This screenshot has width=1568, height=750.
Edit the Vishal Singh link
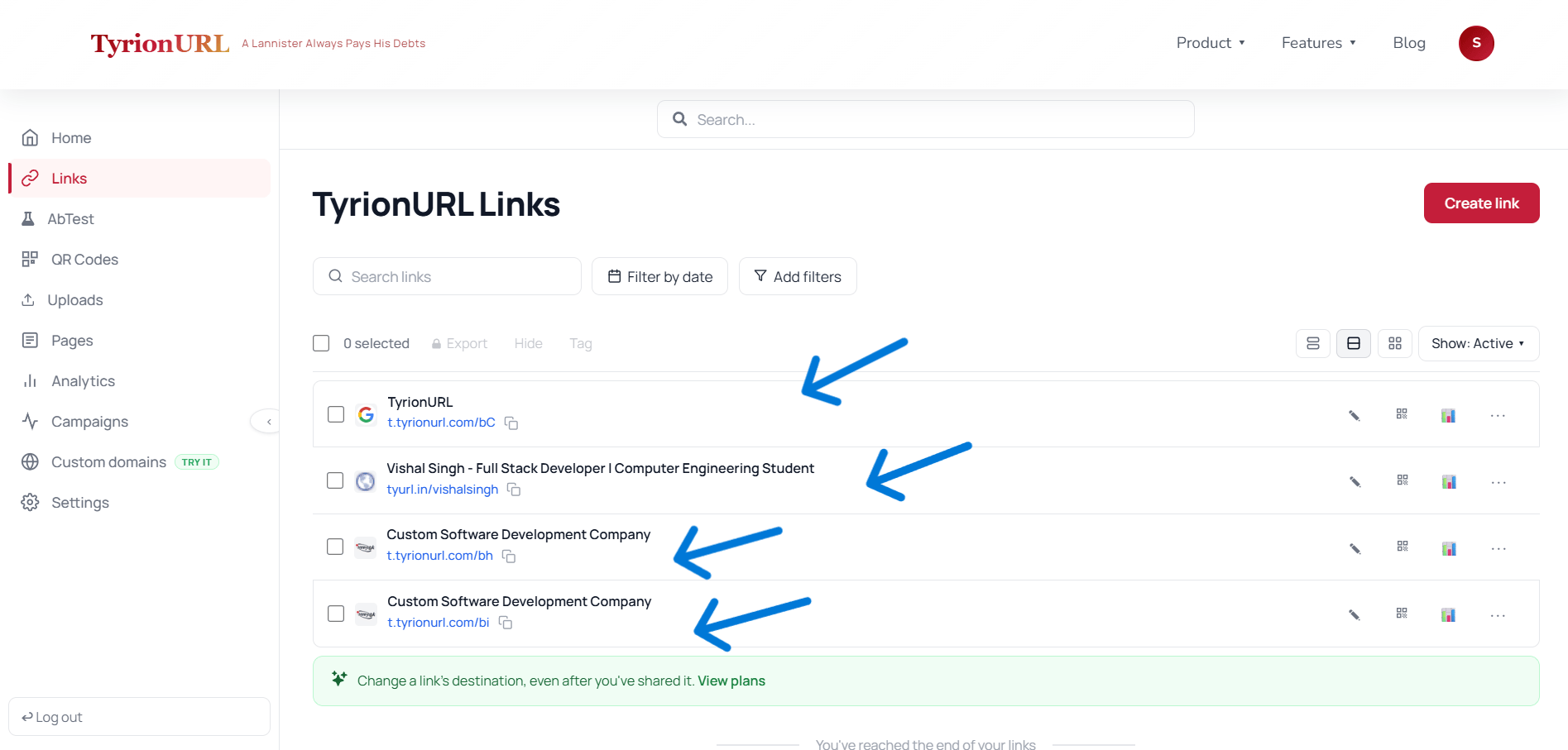coord(1355,481)
